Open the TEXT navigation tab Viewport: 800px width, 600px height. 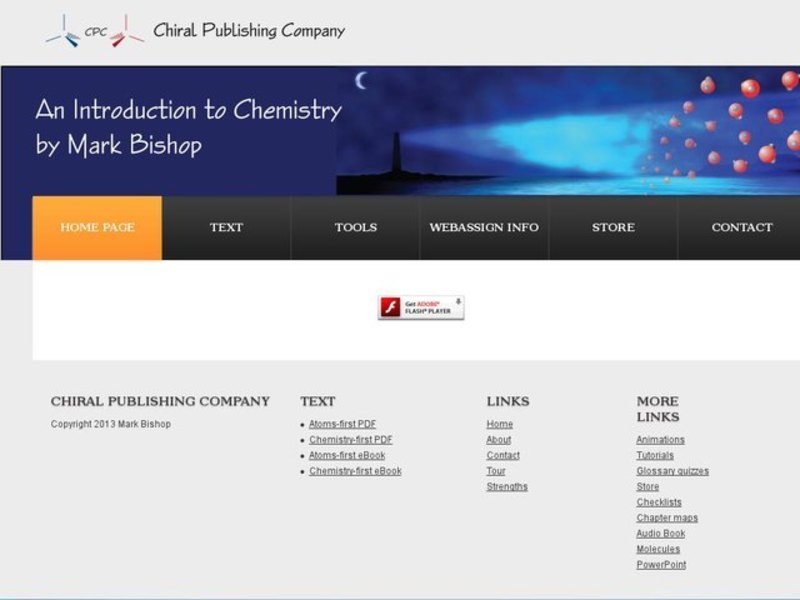coord(225,227)
